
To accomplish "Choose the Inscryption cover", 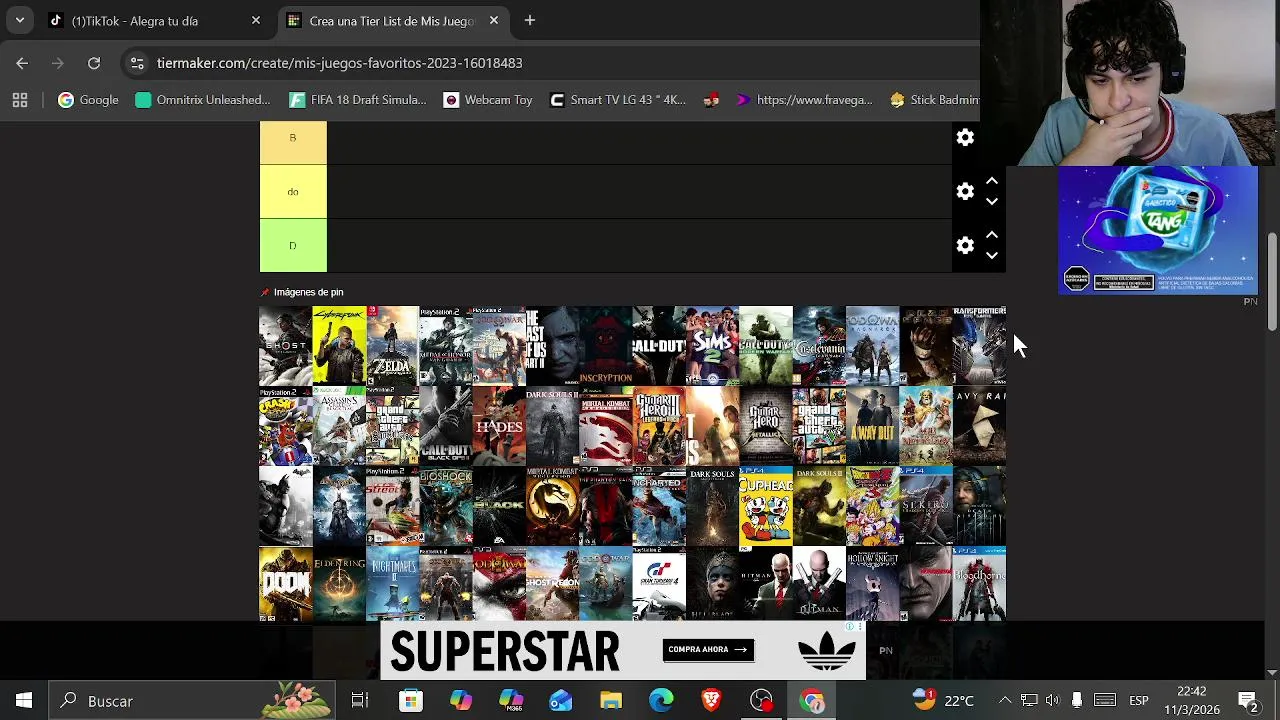I will 606,346.
